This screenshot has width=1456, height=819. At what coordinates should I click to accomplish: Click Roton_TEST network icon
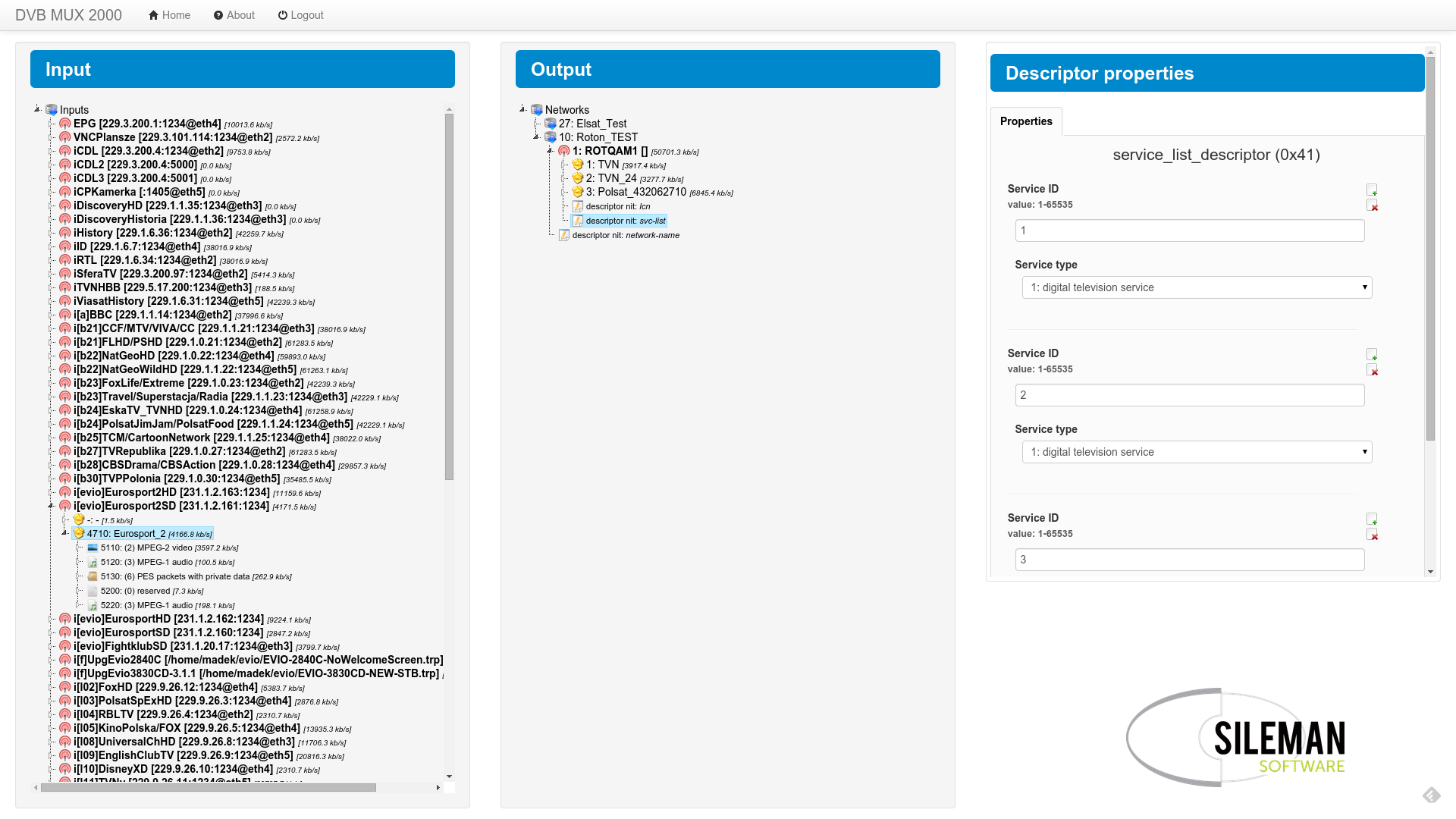point(551,137)
